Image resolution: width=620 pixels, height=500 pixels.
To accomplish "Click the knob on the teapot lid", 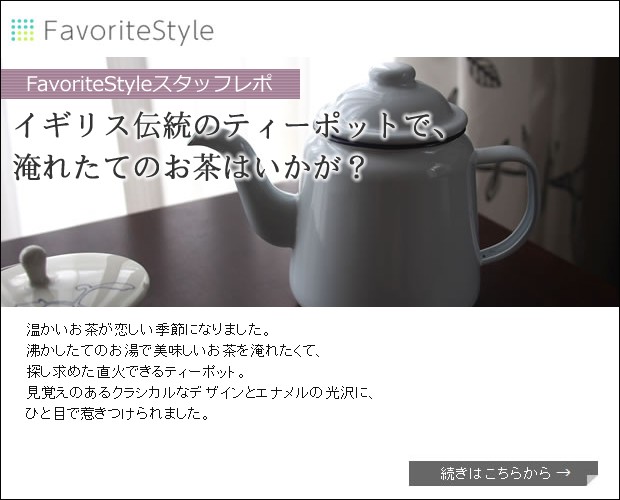I will pyautogui.click(x=392, y=74).
